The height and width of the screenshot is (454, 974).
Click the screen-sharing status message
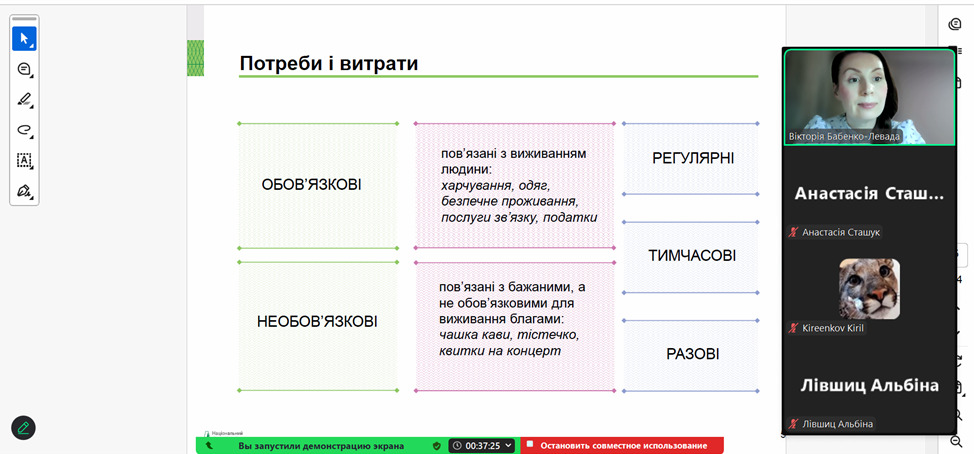pyautogui.click(x=320, y=446)
